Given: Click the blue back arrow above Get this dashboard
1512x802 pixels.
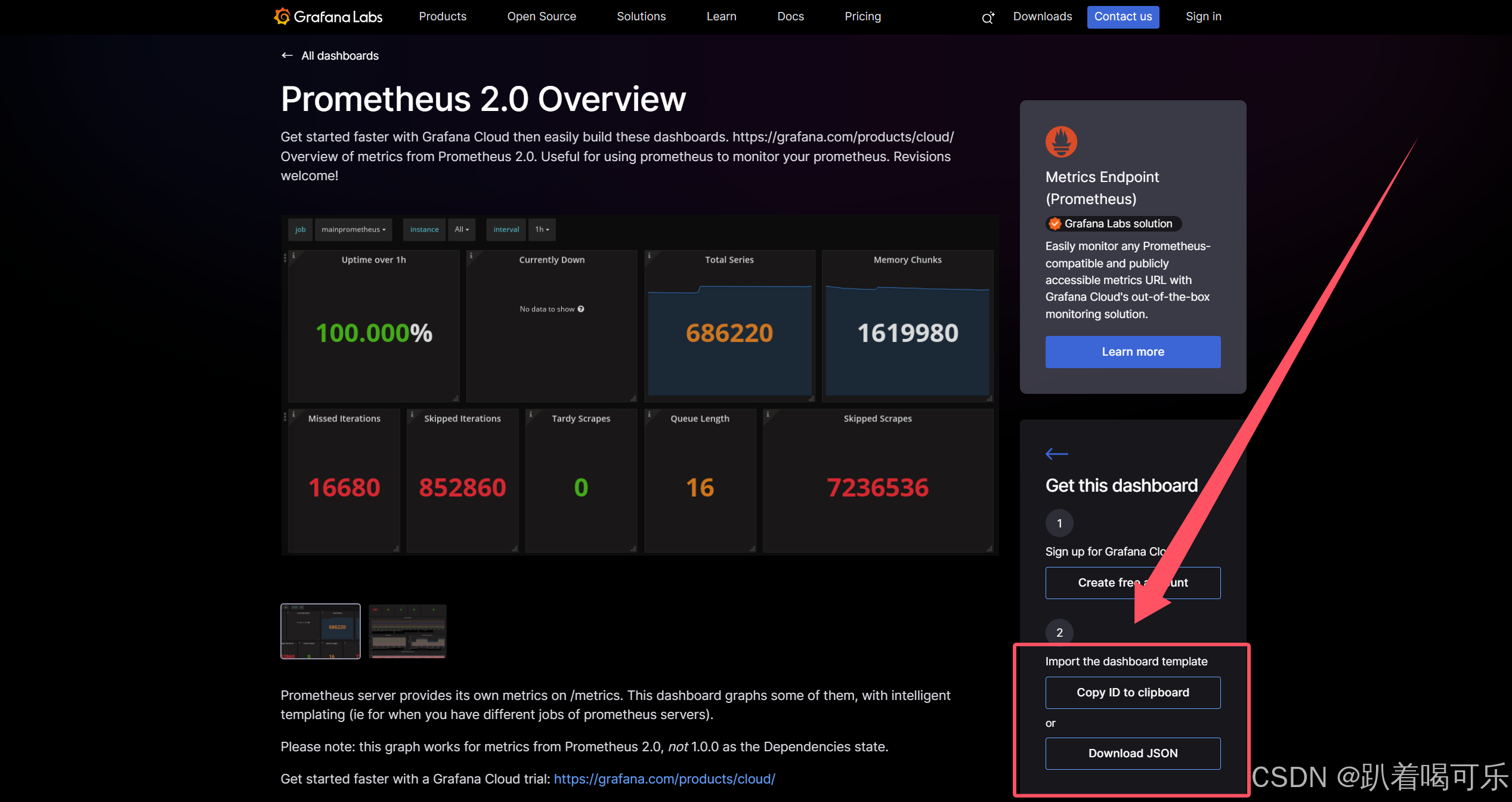Looking at the screenshot, I should click(x=1056, y=454).
